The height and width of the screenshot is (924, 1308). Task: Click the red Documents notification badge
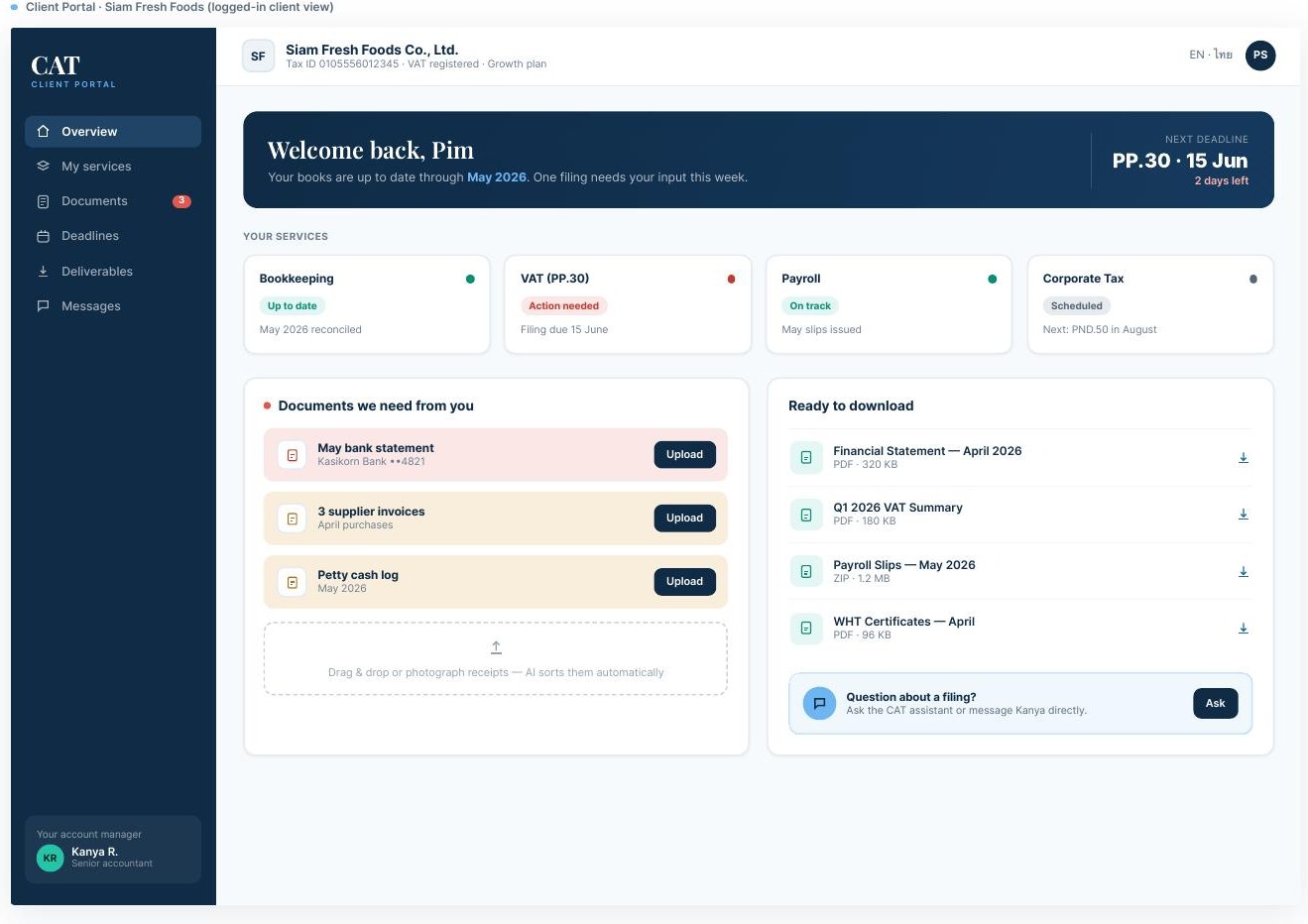click(x=181, y=201)
